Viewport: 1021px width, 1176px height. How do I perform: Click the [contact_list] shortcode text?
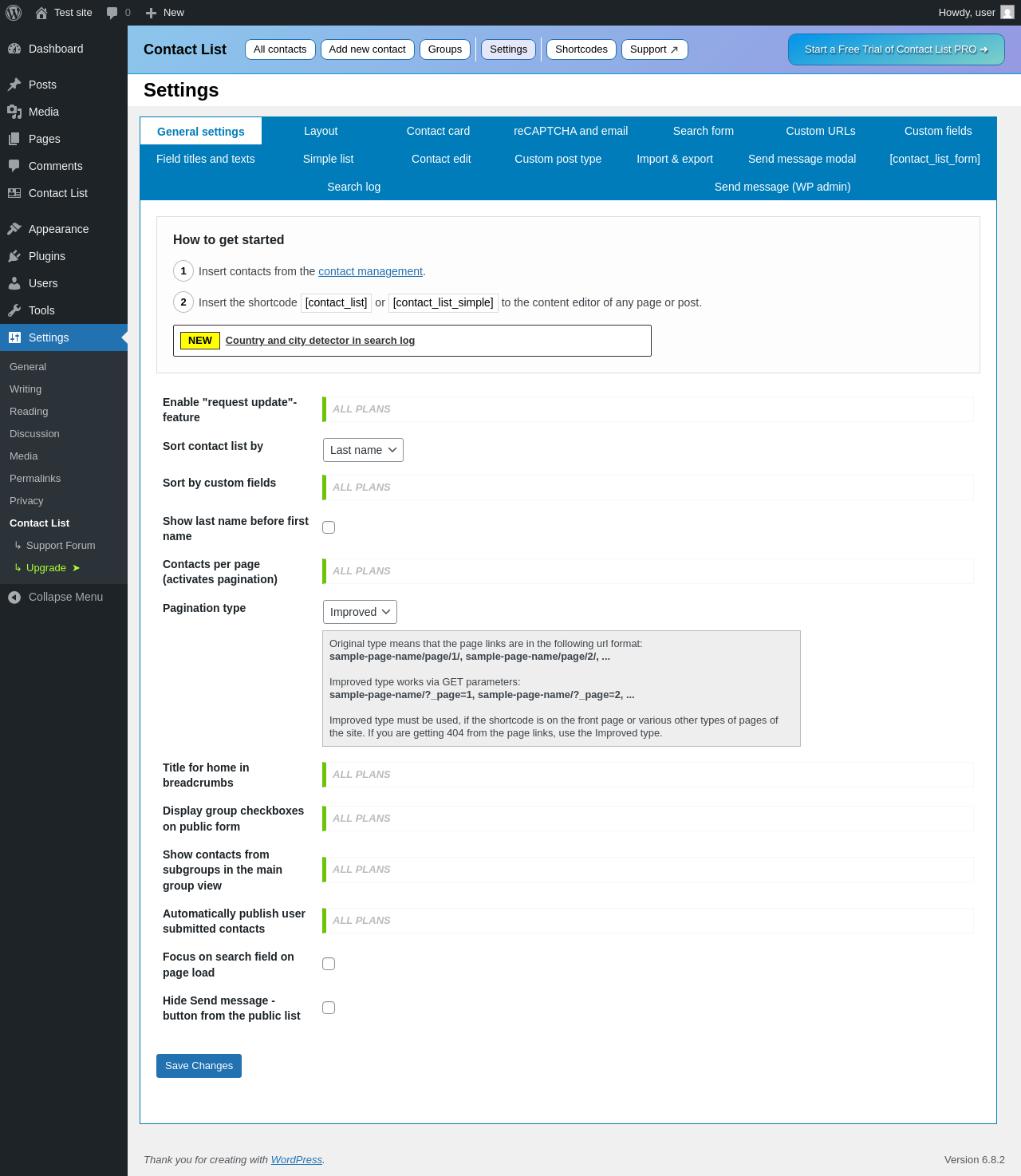(x=336, y=302)
